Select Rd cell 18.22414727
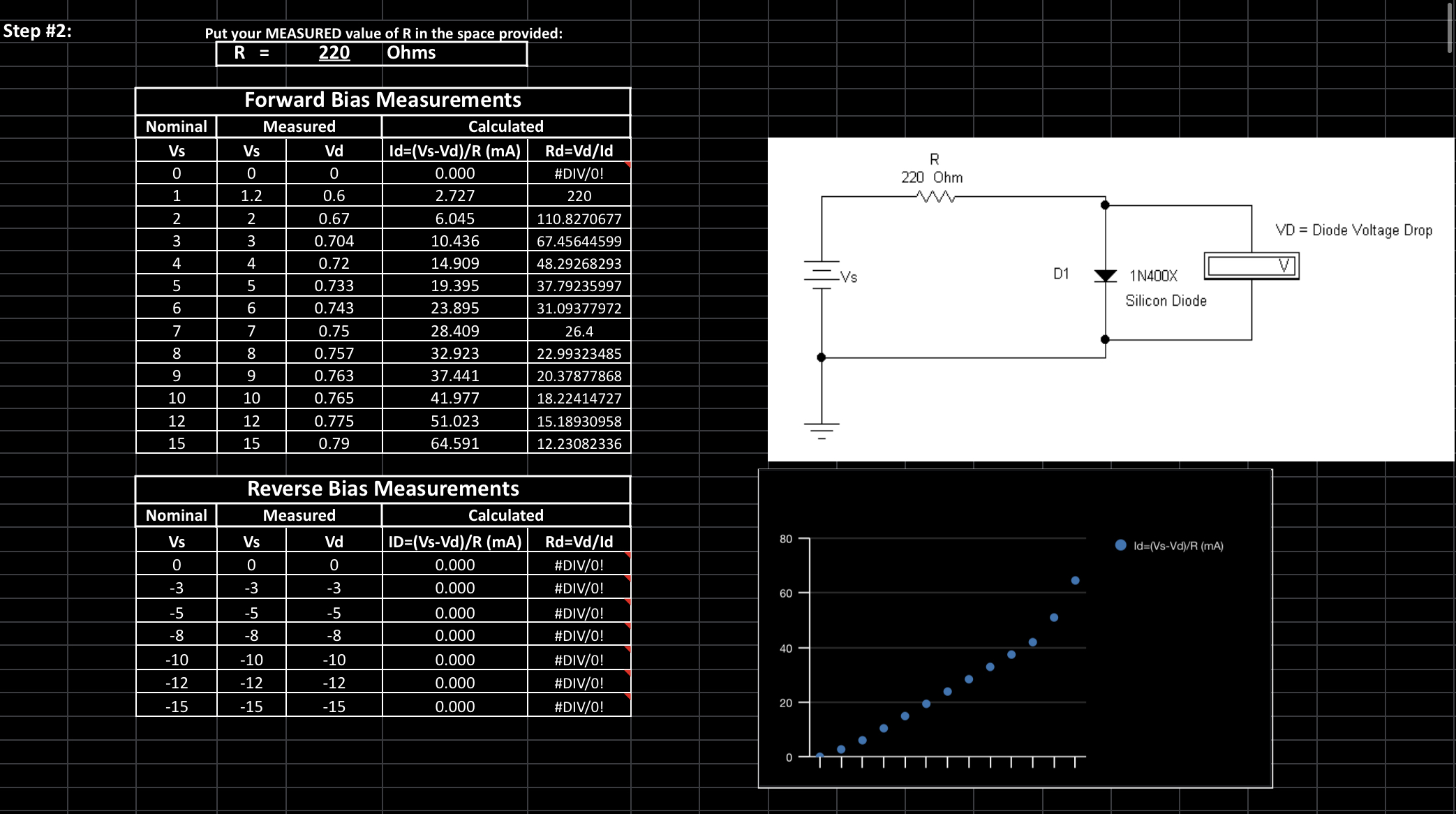 click(x=579, y=398)
